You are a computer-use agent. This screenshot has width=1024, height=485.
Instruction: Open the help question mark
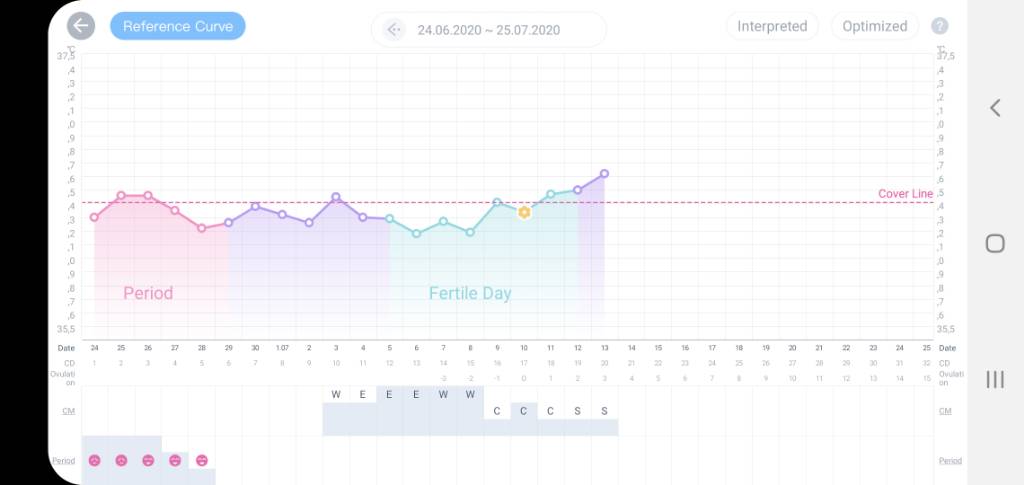939,27
